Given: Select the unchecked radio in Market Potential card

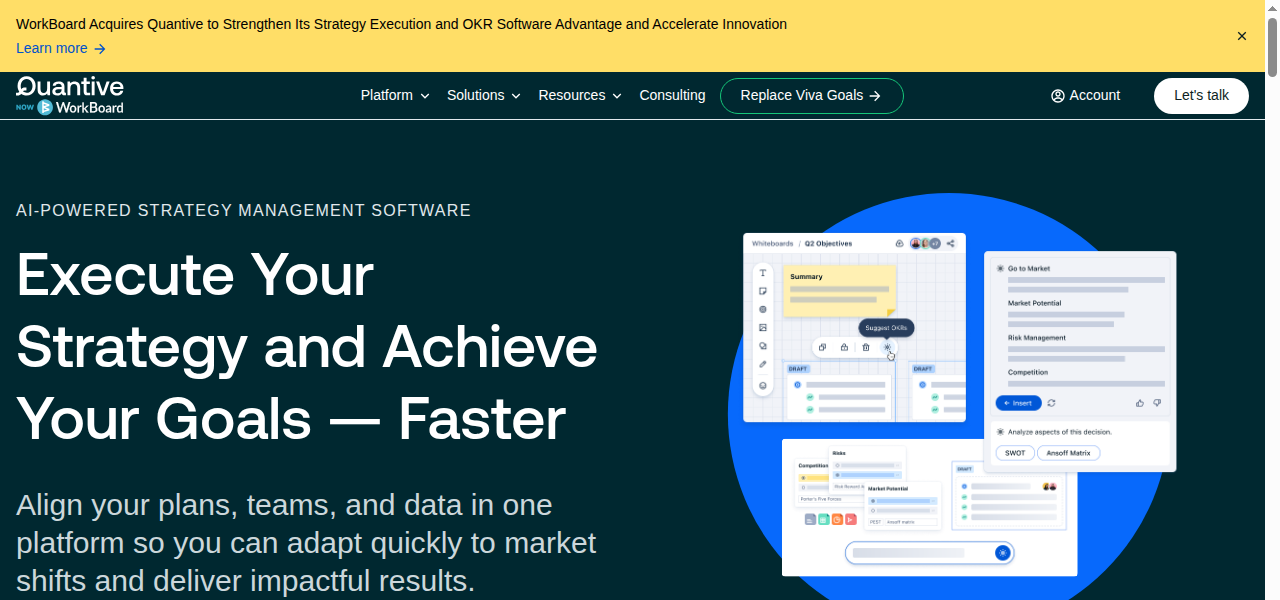Looking at the screenshot, I should (873, 510).
